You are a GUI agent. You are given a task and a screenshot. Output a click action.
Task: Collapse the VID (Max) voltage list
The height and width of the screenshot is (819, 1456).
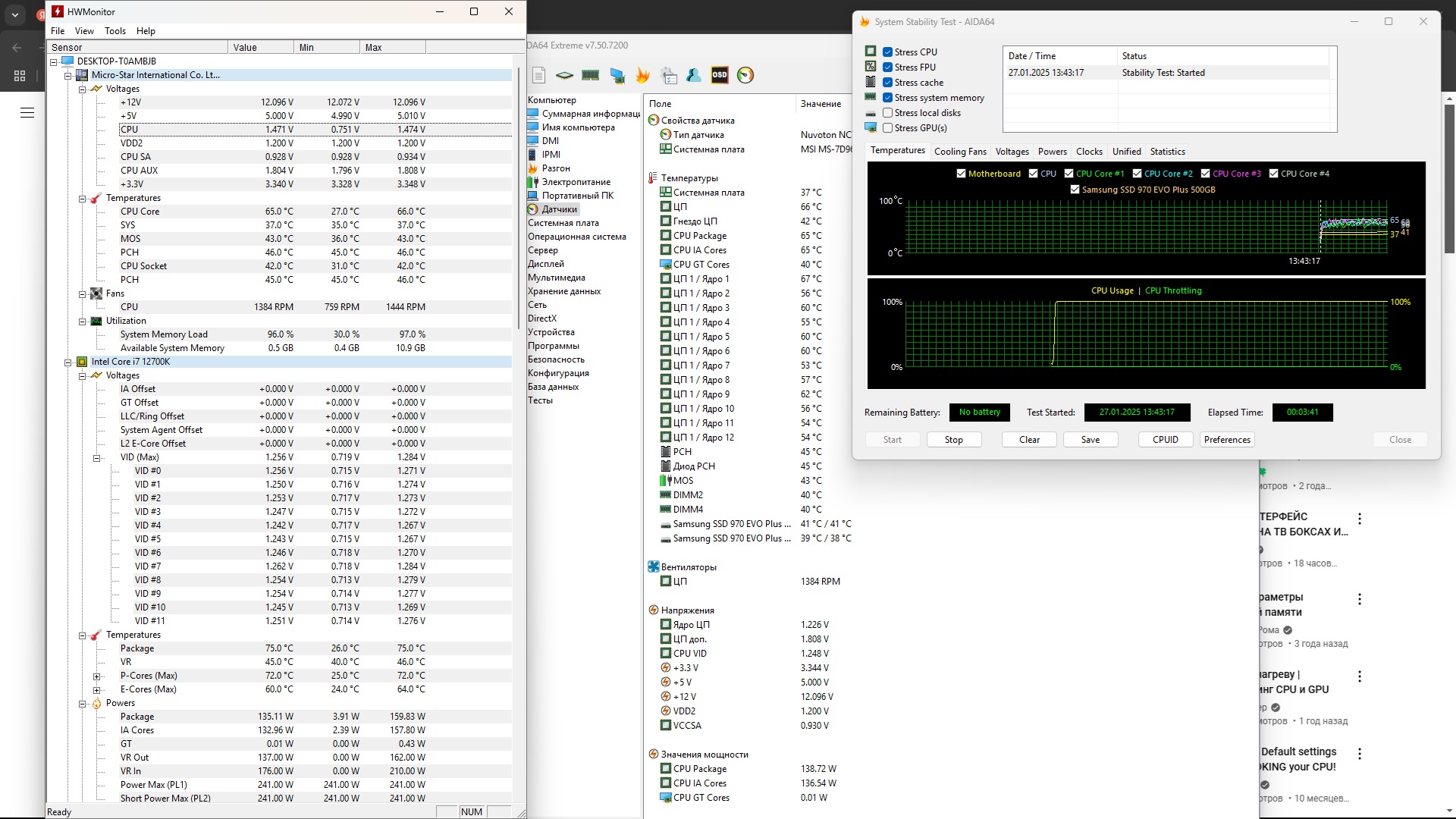[96, 458]
